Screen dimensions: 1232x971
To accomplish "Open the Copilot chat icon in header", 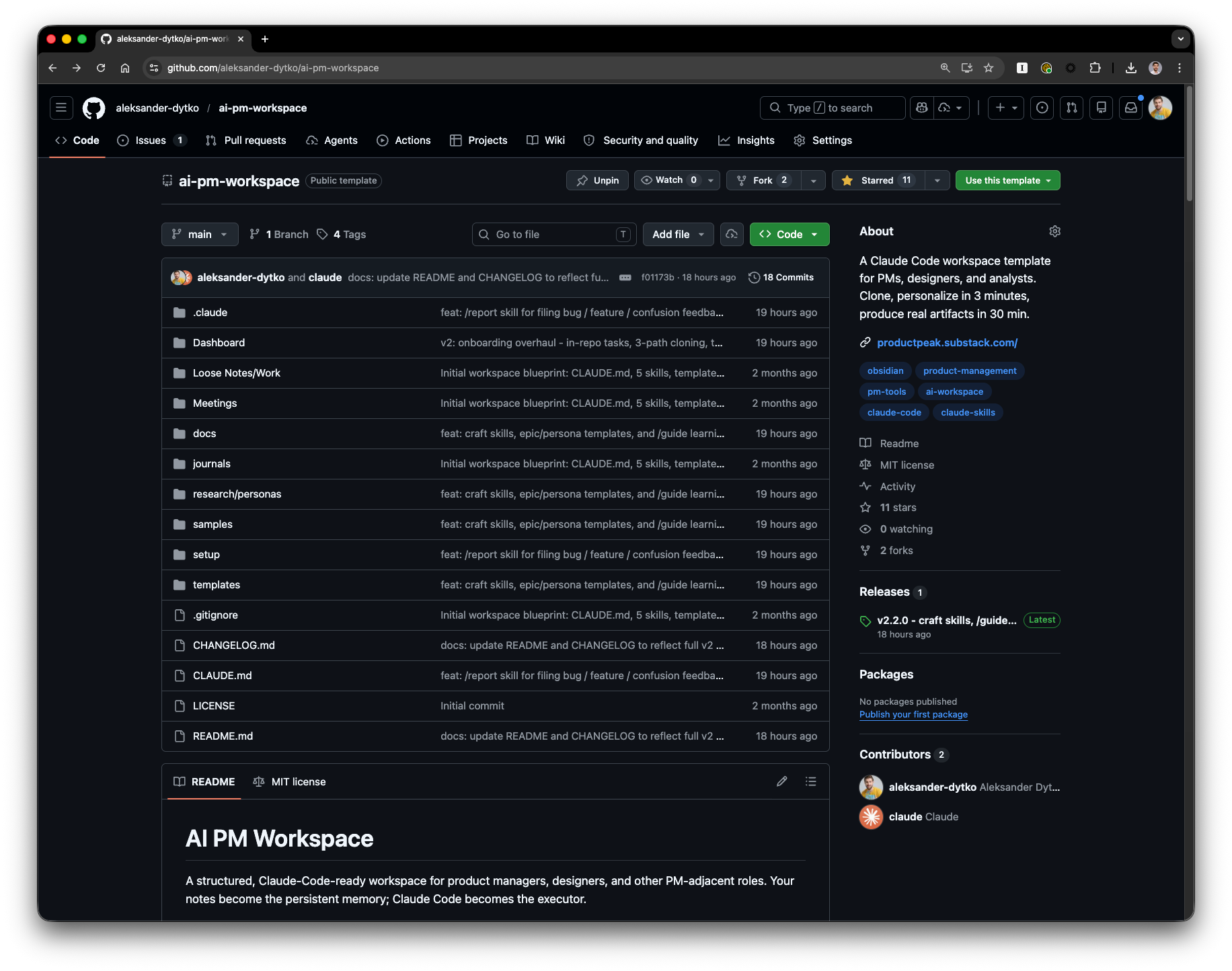I will click(x=922, y=108).
